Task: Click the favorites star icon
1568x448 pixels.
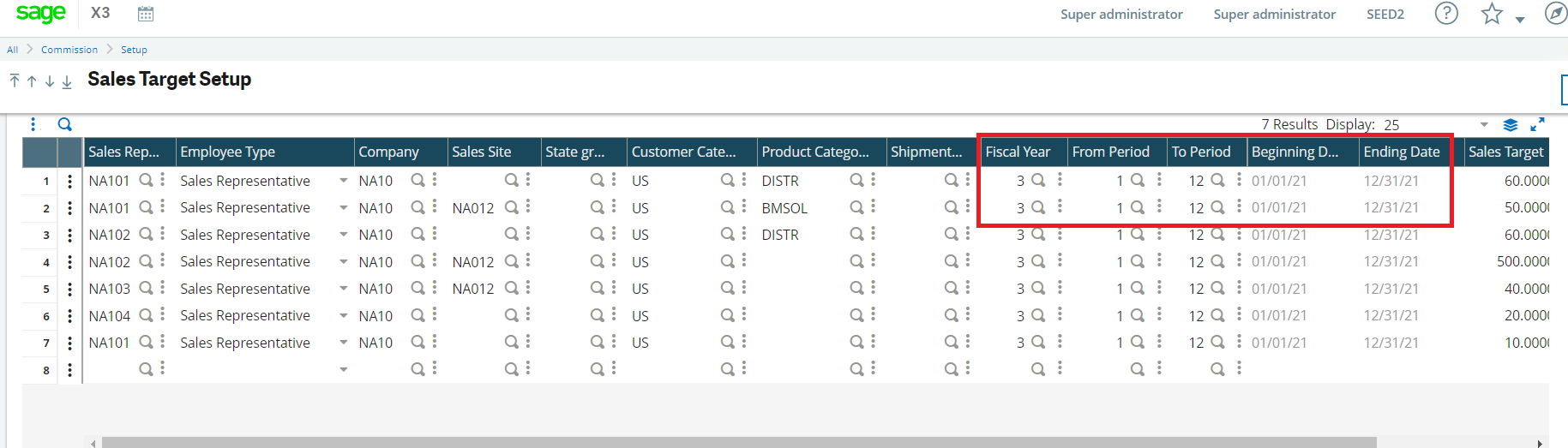Action: (x=1492, y=14)
